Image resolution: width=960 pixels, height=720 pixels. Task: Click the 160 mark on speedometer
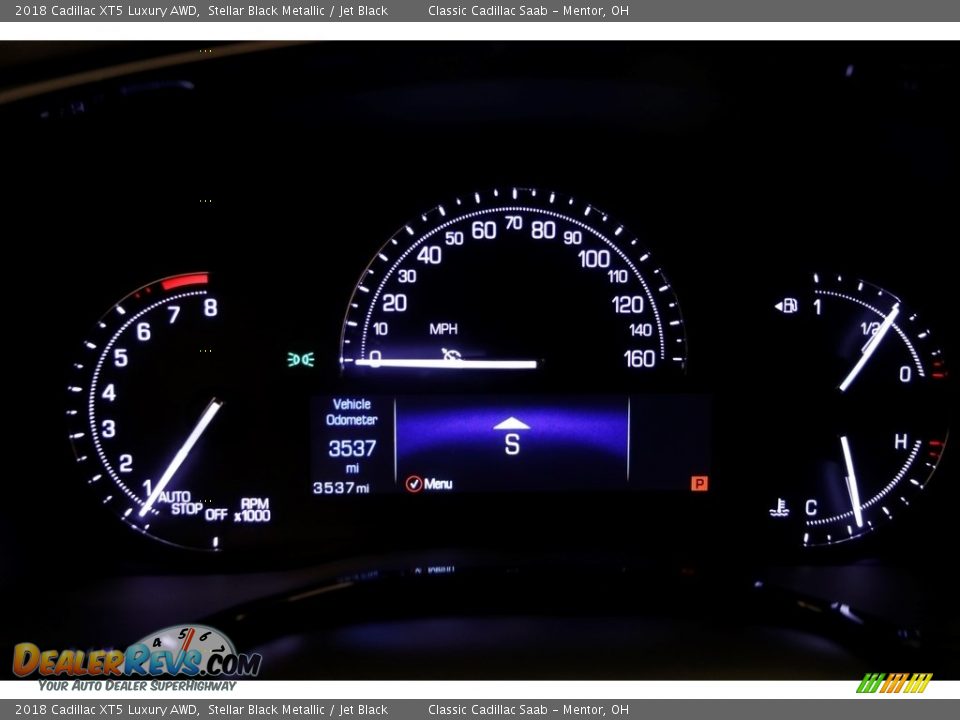(640, 359)
